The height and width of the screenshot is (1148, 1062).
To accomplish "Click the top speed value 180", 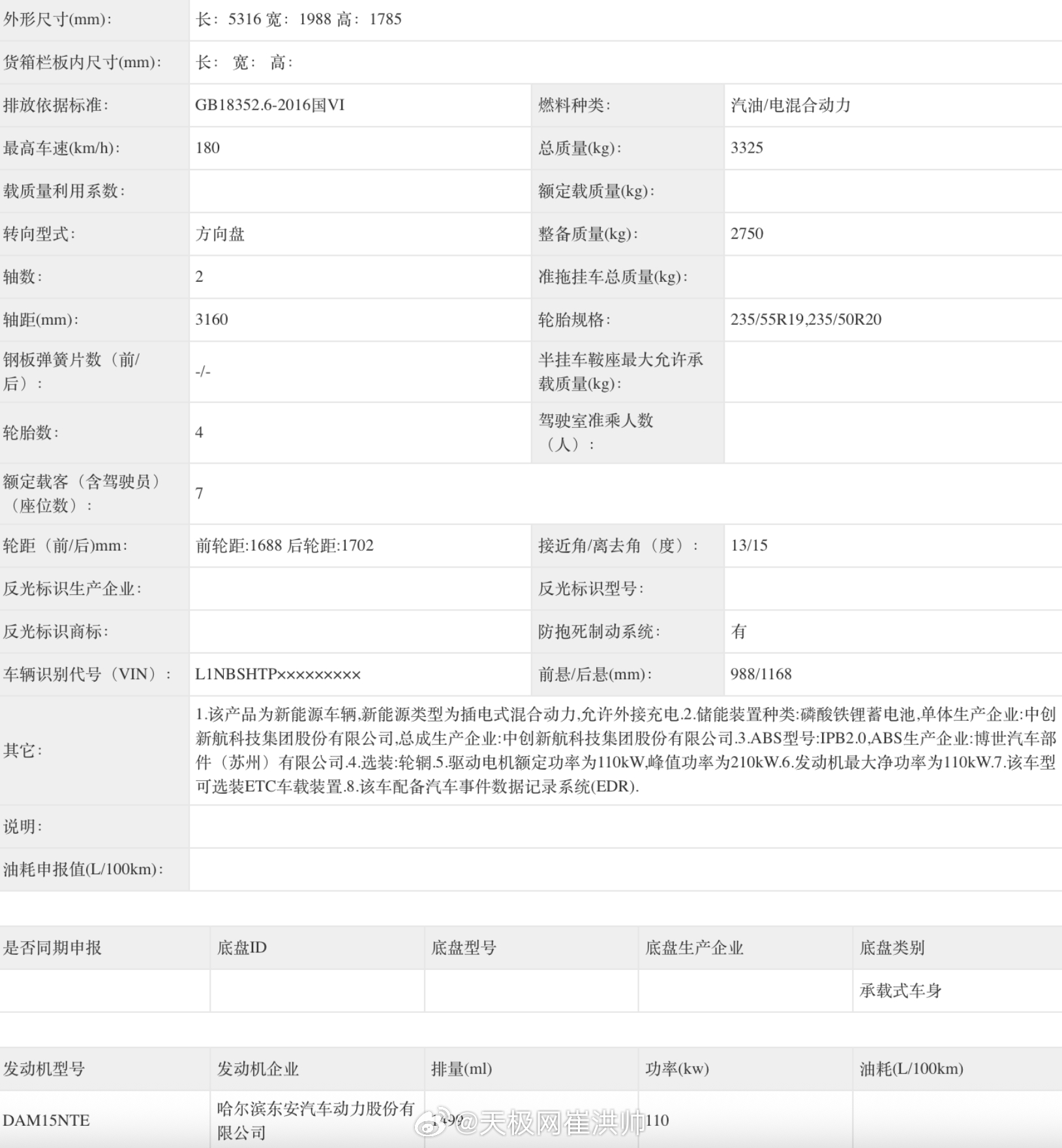I will (207, 148).
